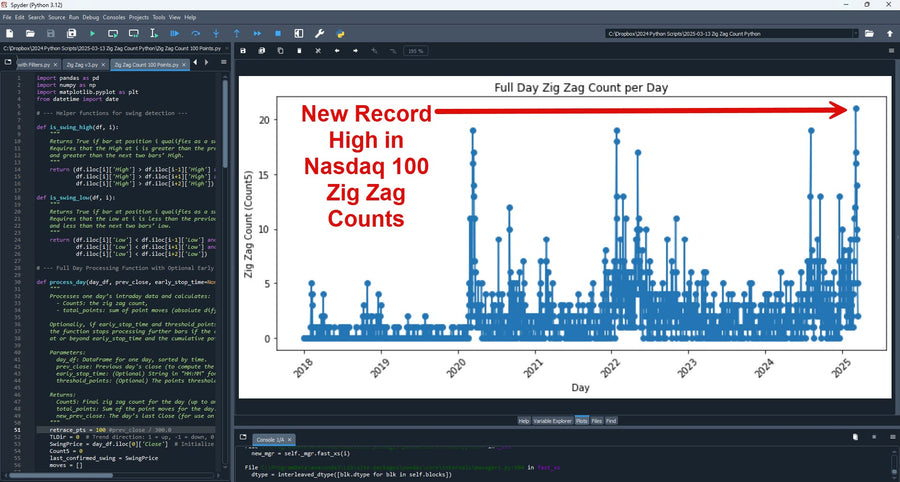Interrupt kernel in console pane
The image size is (900, 482).
coord(874,437)
